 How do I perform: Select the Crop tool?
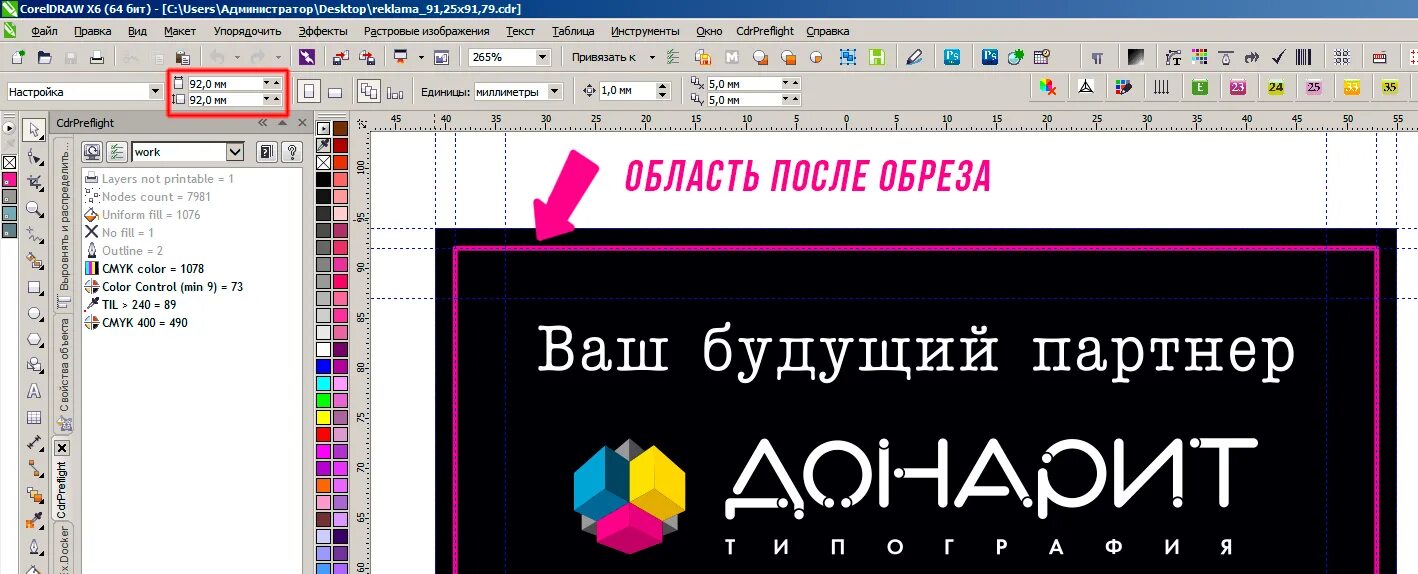point(35,183)
